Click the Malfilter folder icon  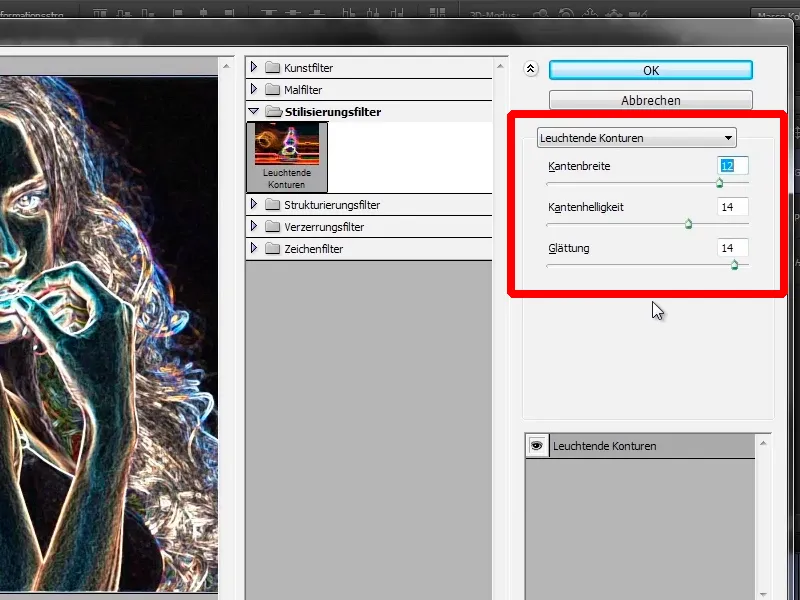pos(273,89)
